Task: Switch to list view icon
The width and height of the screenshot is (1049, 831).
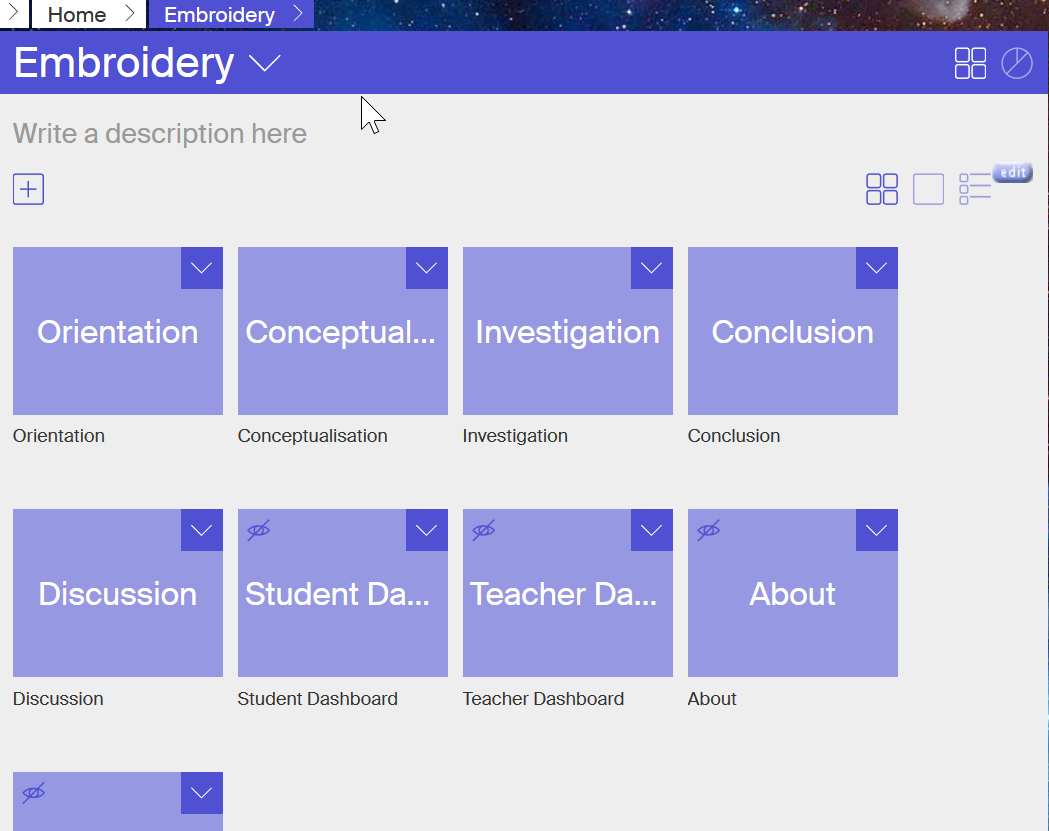Action: [x=975, y=188]
